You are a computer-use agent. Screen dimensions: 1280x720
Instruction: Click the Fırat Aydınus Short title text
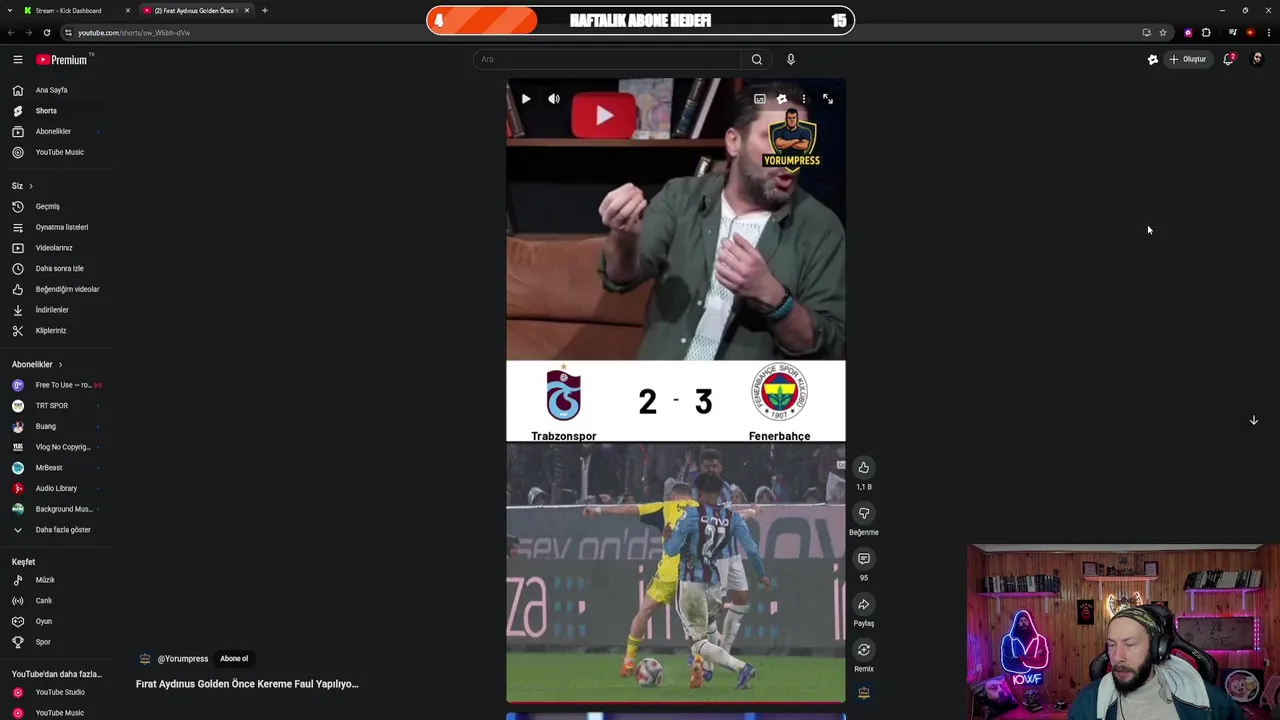(247, 684)
